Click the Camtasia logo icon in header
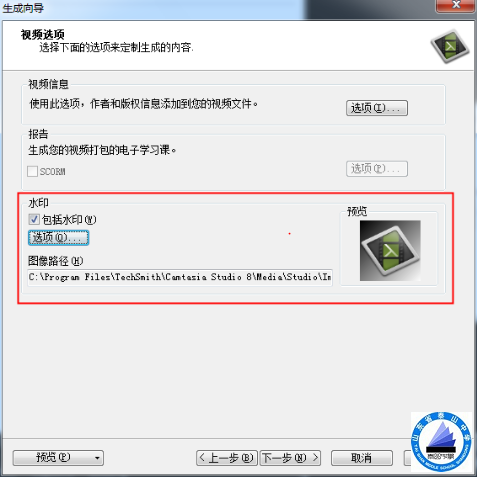The width and height of the screenshot is (477, 477). point(450,46)
